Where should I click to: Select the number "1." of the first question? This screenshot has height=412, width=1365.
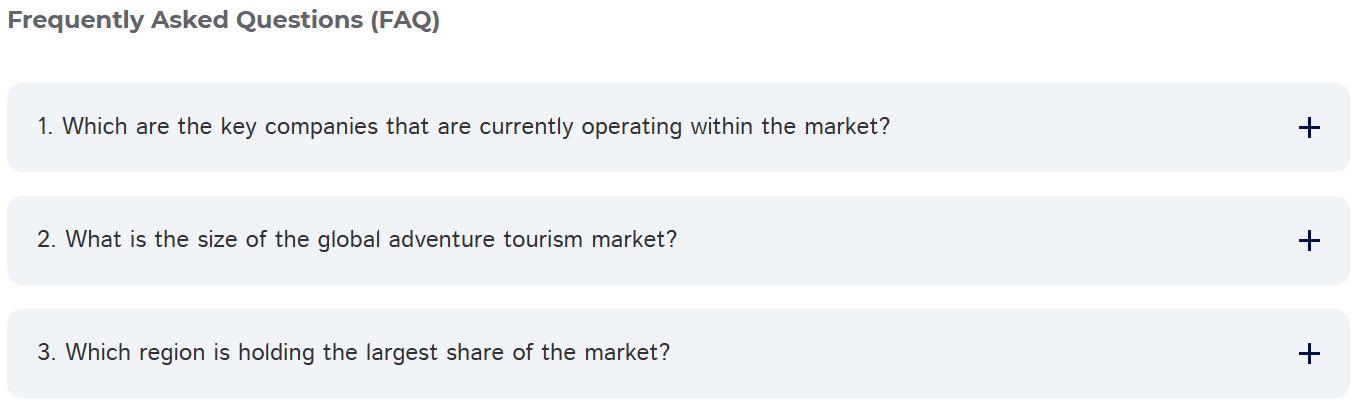(45, 128)
